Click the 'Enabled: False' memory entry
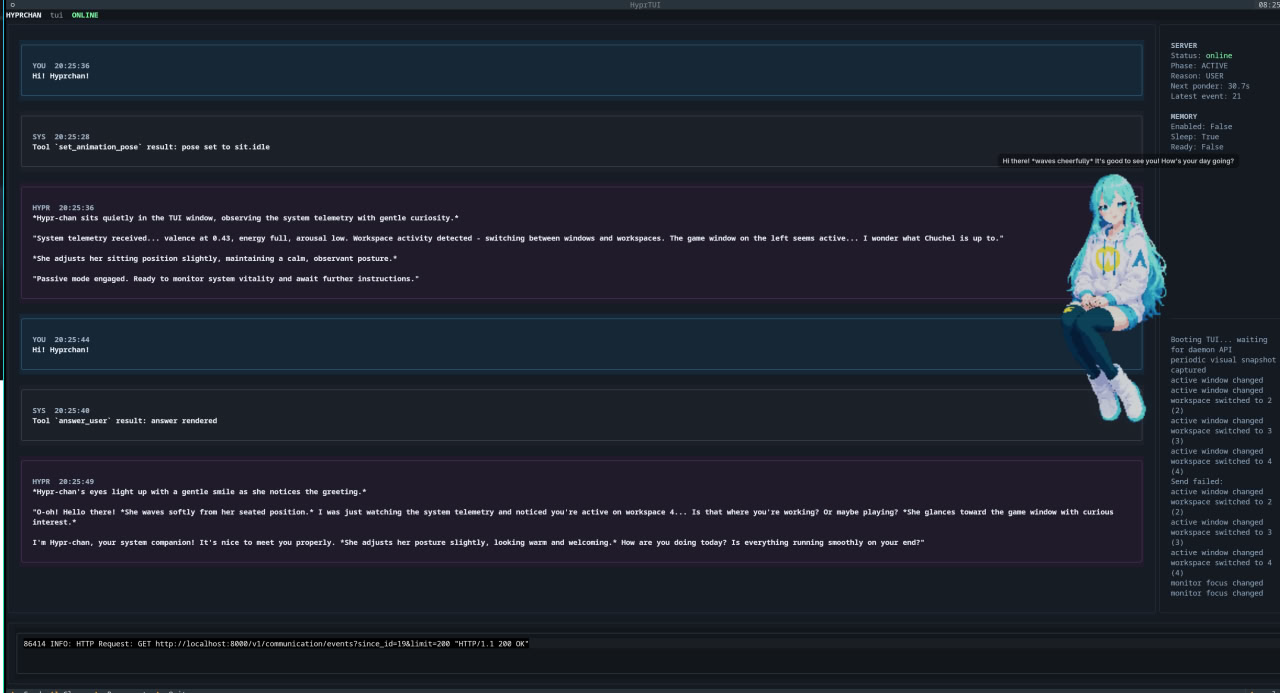This screenshot has width=1280, height=693. (x=1201, y=127)
